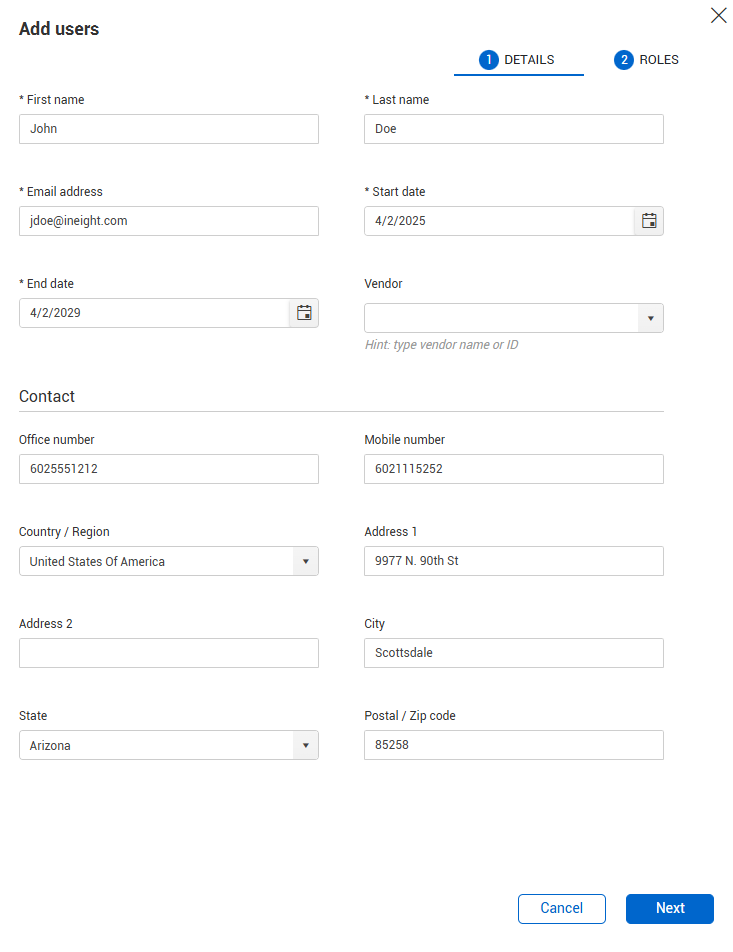
Task: Click the empty Address 2 field
Action: pos(169,653)
